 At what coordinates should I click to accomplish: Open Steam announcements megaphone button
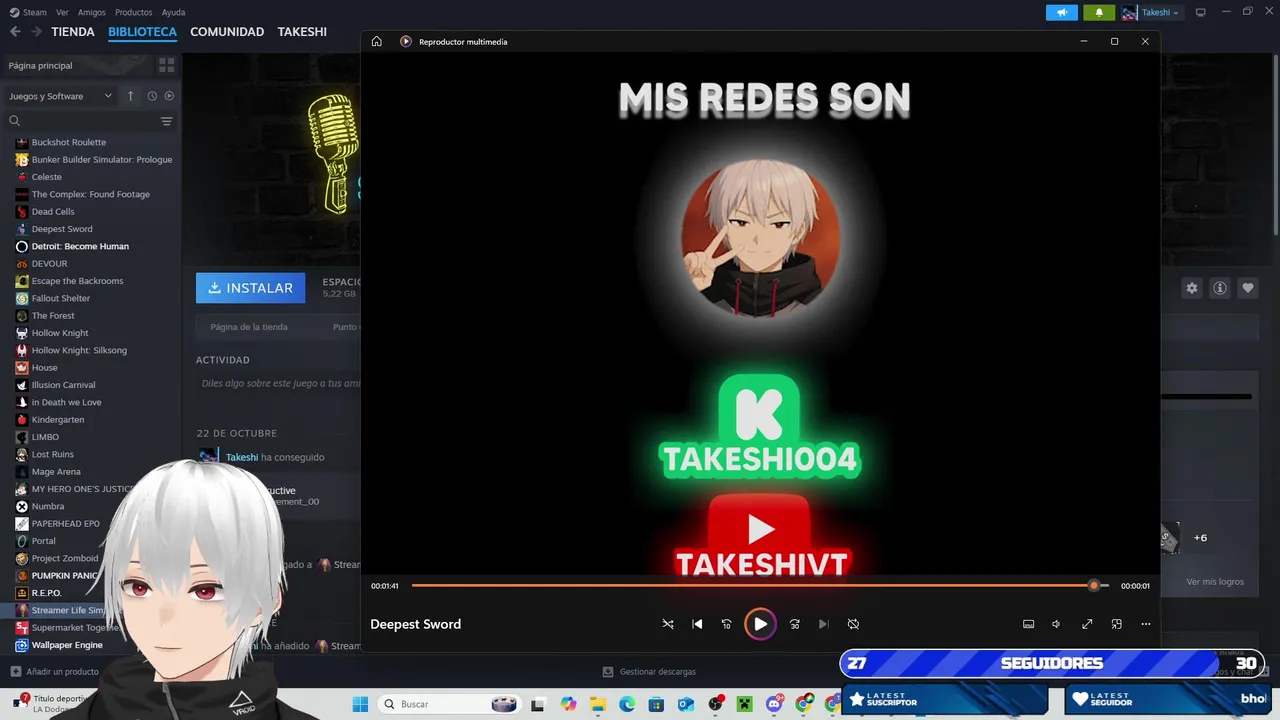1061,12
